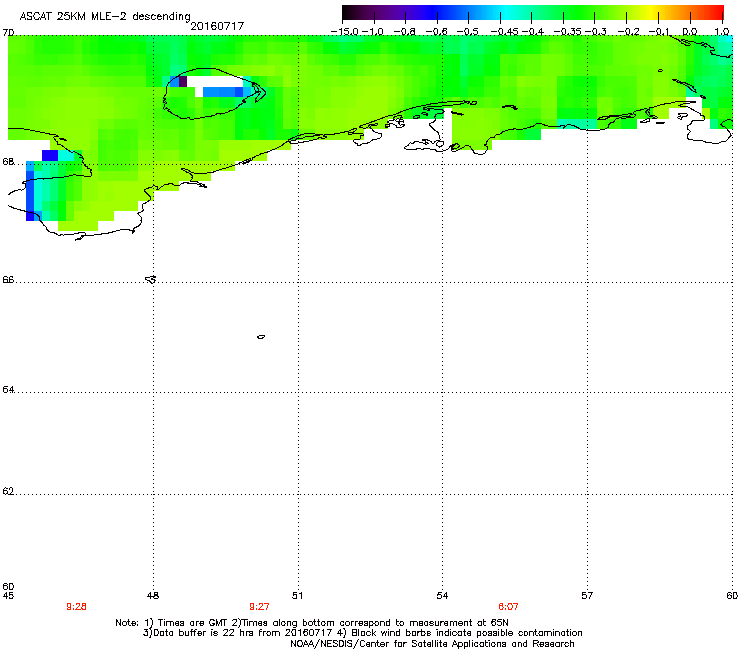Click latitude label 66
This screenshot has width=740, height=650.
click(8, 280)
